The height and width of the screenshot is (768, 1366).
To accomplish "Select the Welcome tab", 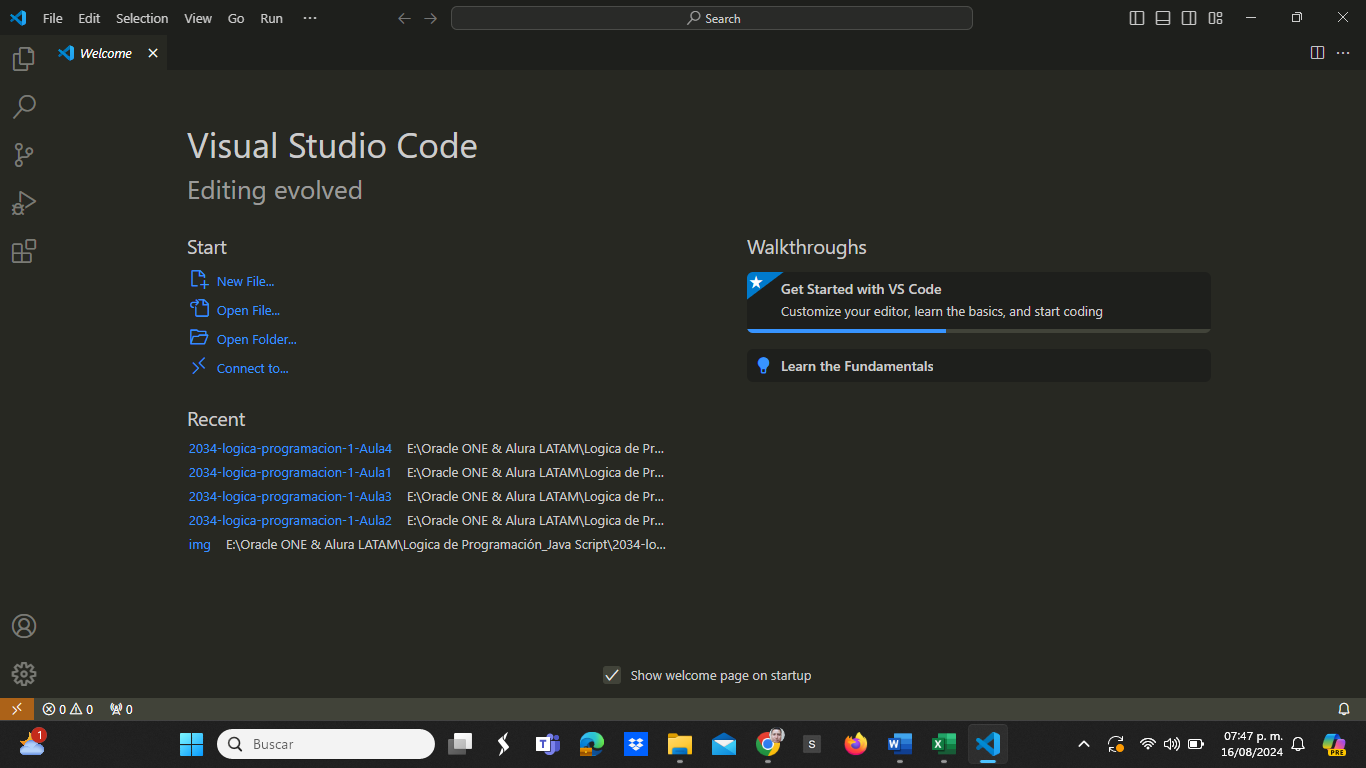I will [x=106, y=53].
